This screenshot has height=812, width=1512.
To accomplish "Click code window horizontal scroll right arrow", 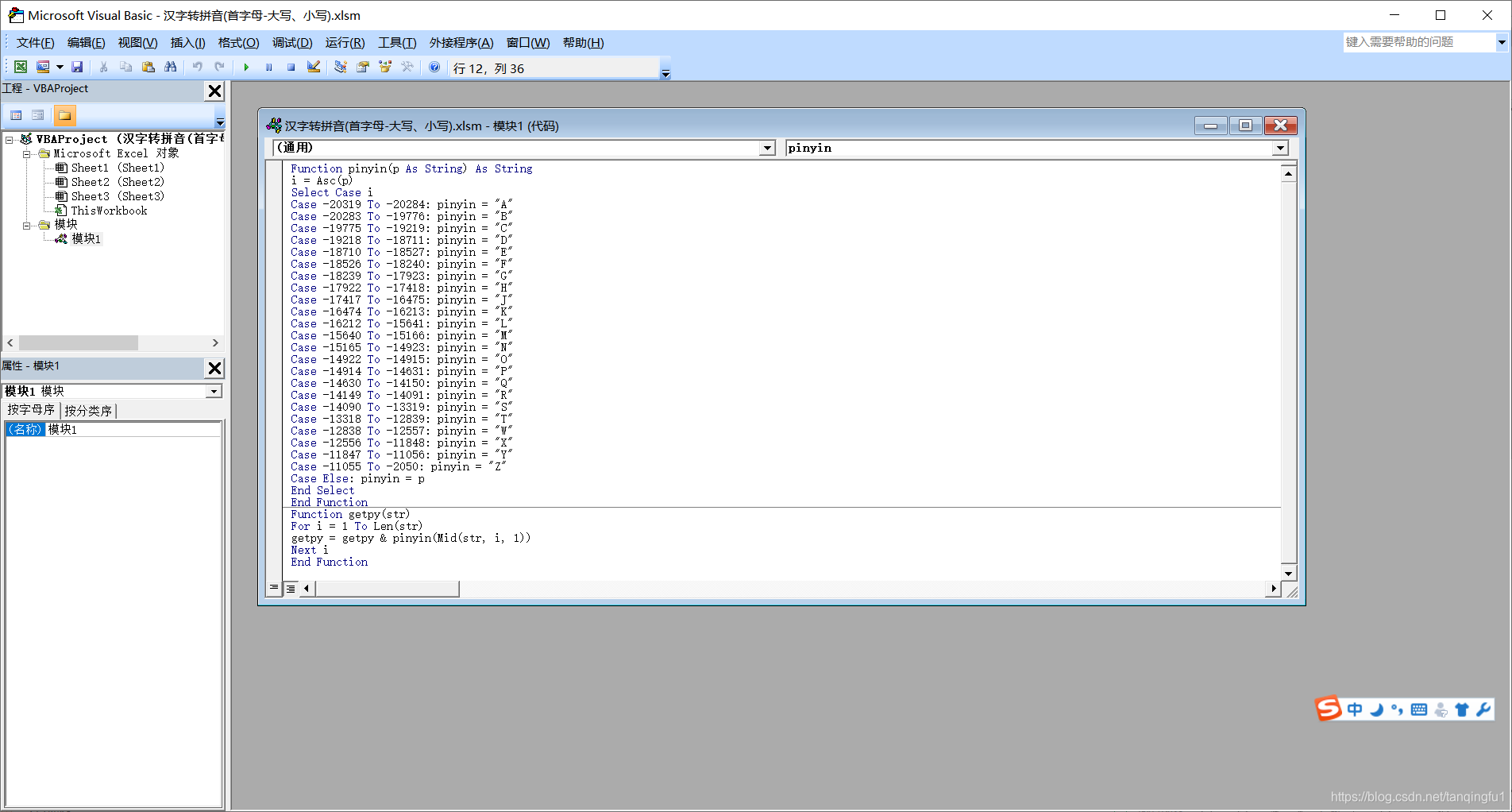I will (x=1273, y=589).
